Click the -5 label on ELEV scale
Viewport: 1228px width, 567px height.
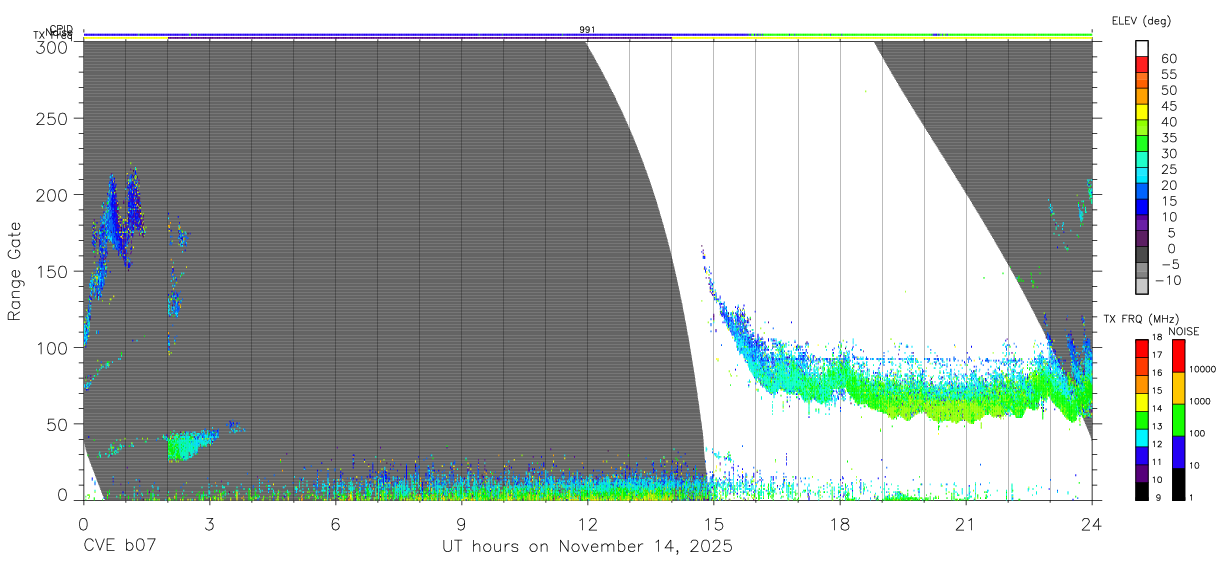pyautogui.click(x=1168, y=264)
